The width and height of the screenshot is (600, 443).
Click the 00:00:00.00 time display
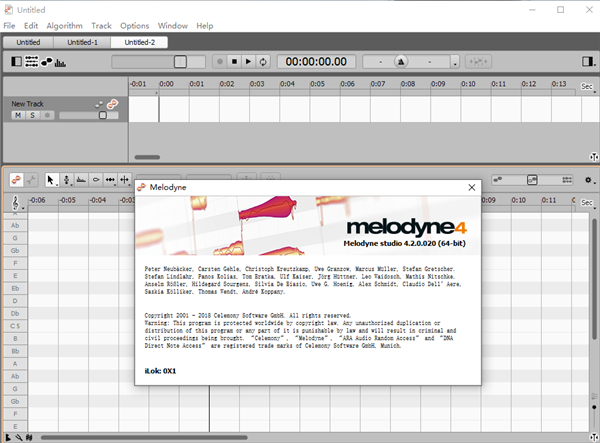click(316, 62)
